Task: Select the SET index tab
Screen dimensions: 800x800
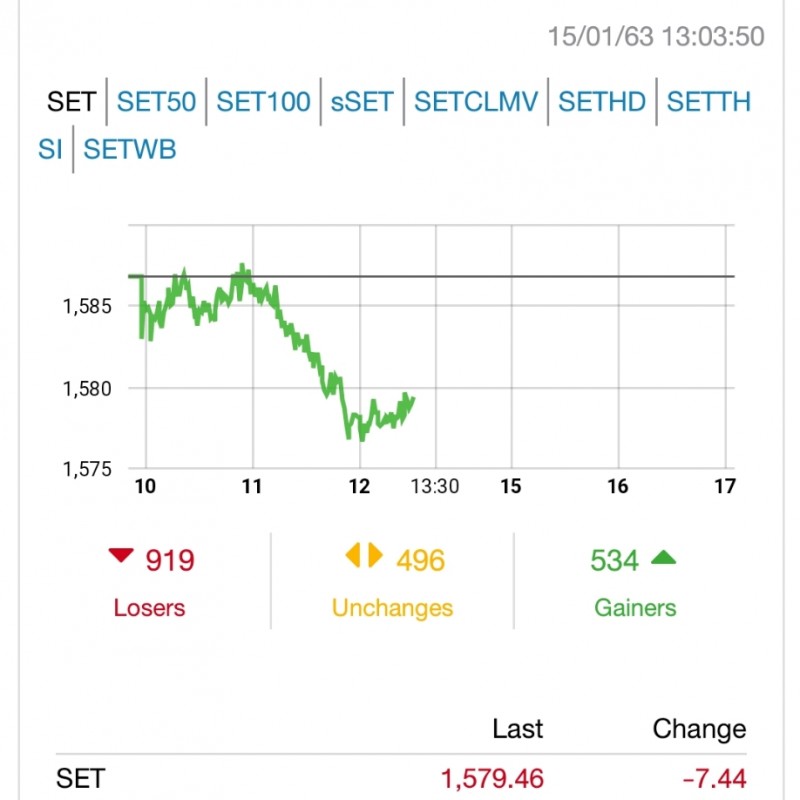Action: tap(71, 102)
